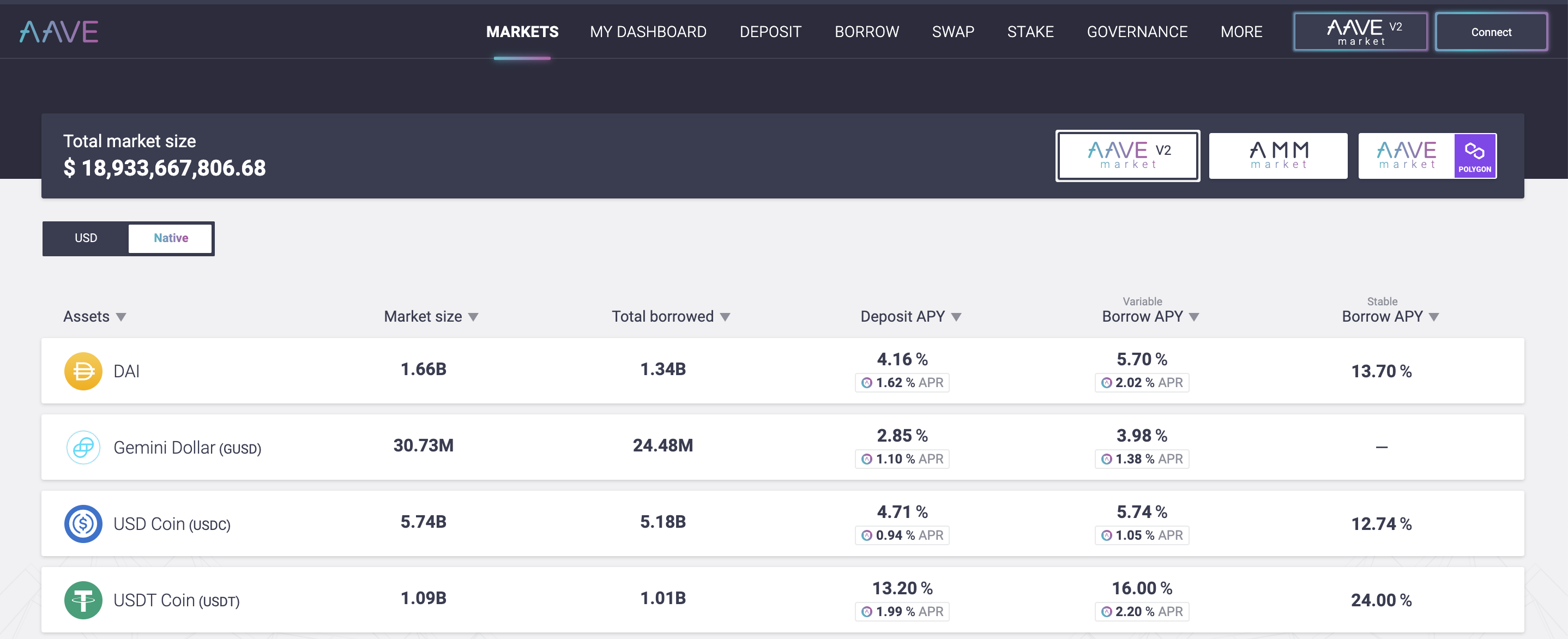
Task: Sort by Total borrowed column arrow
Action: coord(725,317)
